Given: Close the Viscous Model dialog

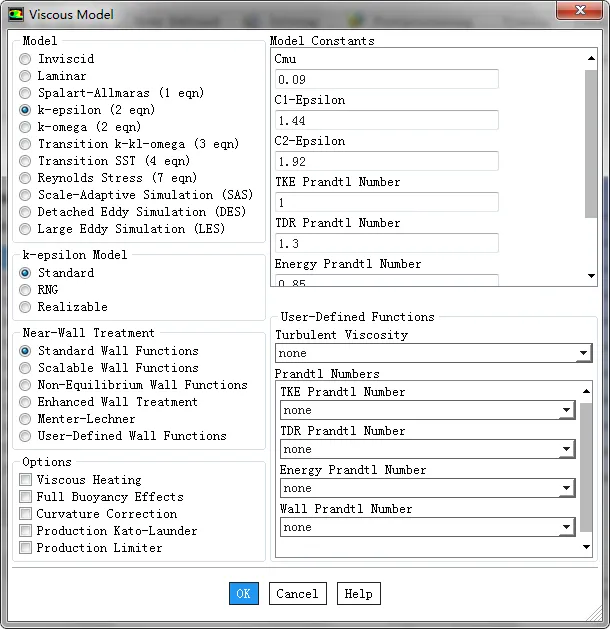Looking at the screenshot, I should (x=579, y=10).
